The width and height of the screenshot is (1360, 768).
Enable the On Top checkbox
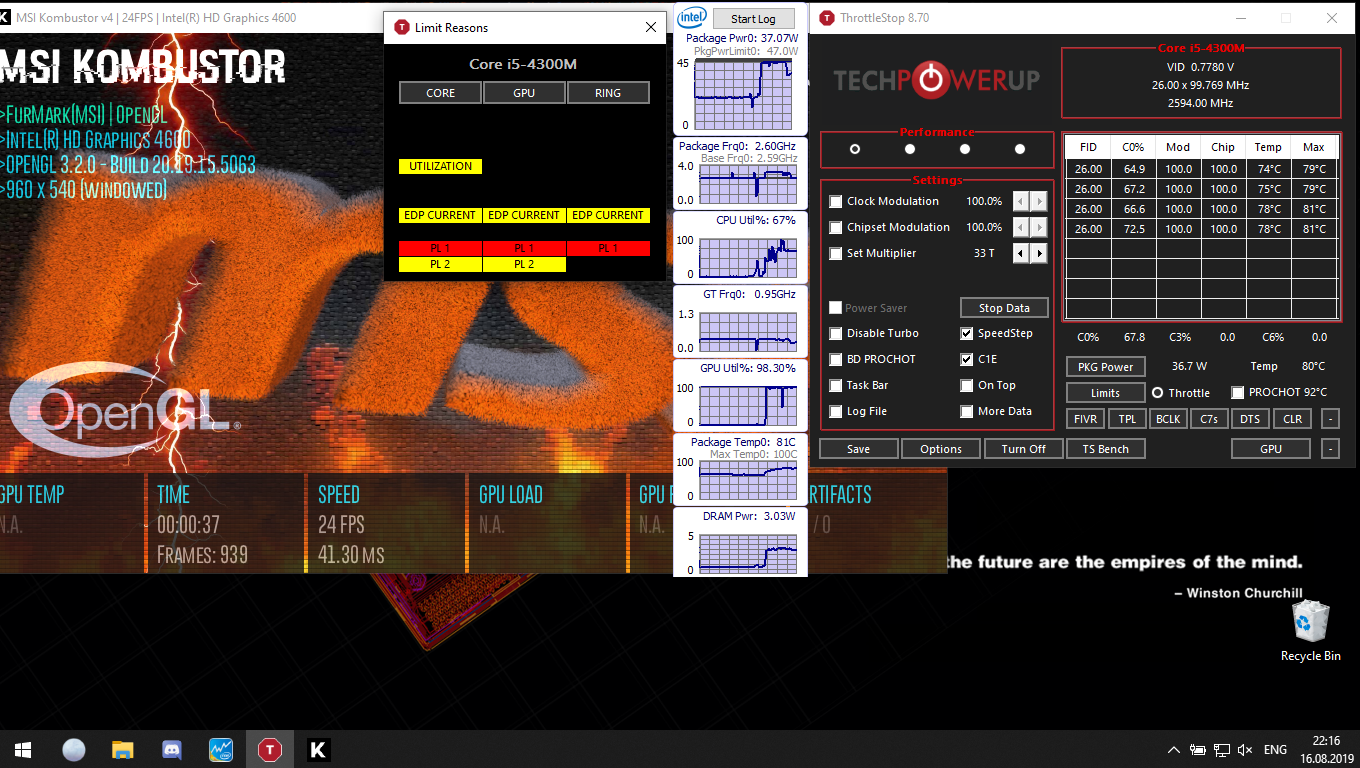(967, 385)
